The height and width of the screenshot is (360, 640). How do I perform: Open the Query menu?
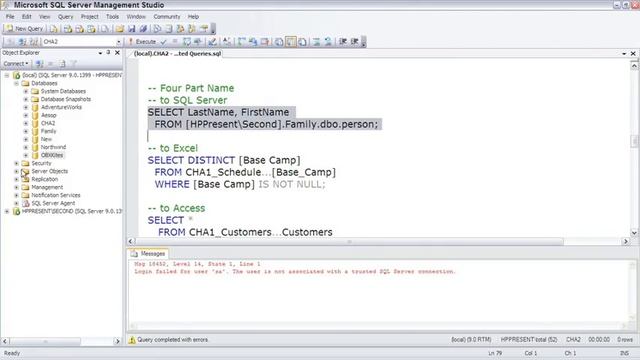(x=65, y=17)
